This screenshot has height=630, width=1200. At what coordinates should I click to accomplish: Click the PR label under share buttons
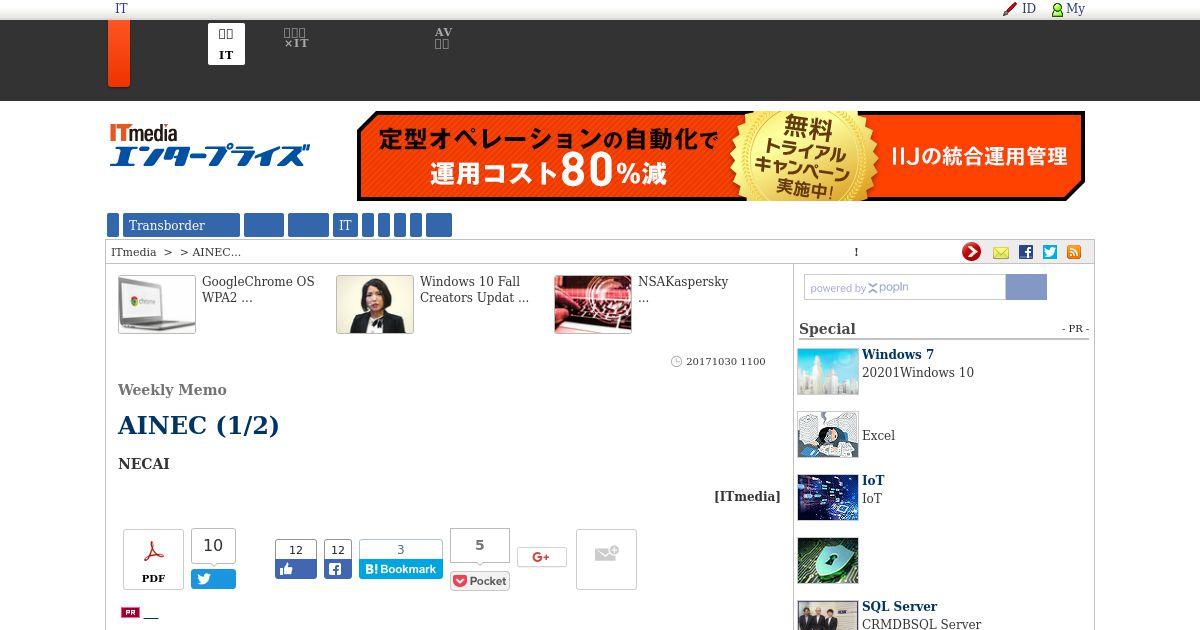pyautogui.click(x=130, y=612)
